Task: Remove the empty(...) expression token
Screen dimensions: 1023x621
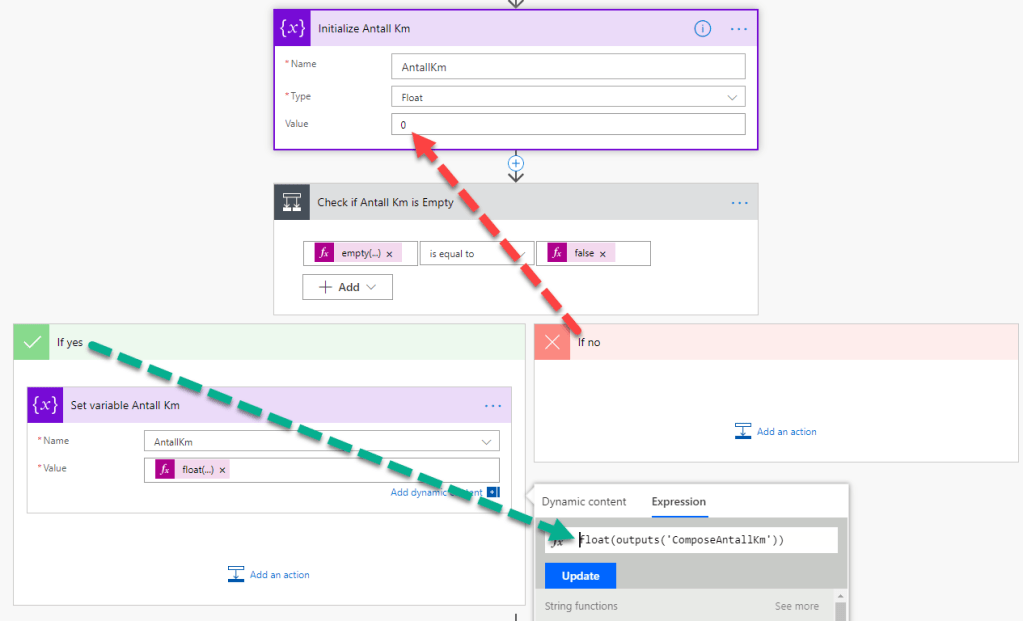Action: click(388, 254)
